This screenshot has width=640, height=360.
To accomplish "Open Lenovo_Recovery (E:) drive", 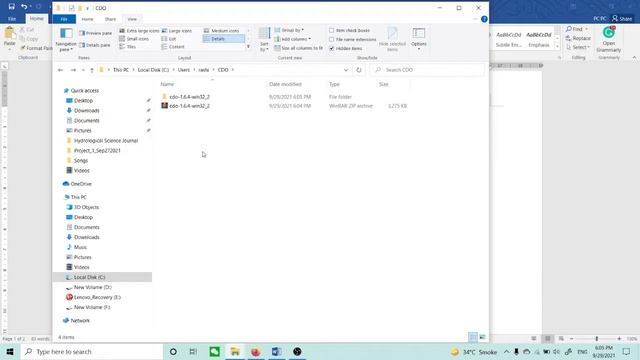I will [x=97, y=297].
